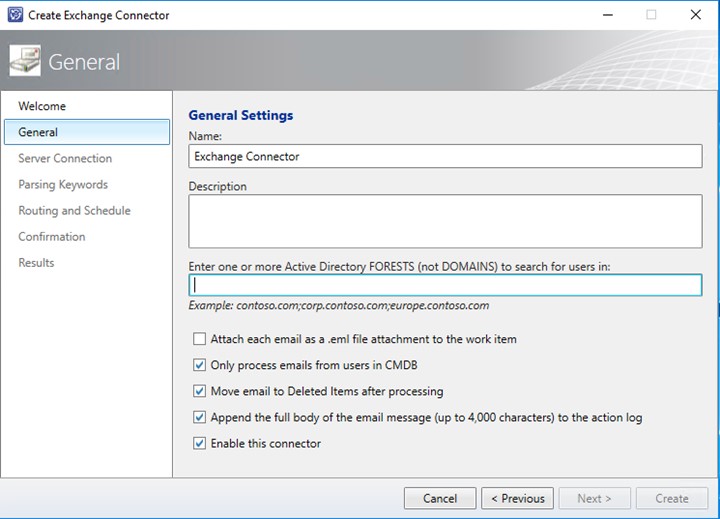Open Routing and Schedule step
This screenshot has height=519, width=720.
point(74,211)
